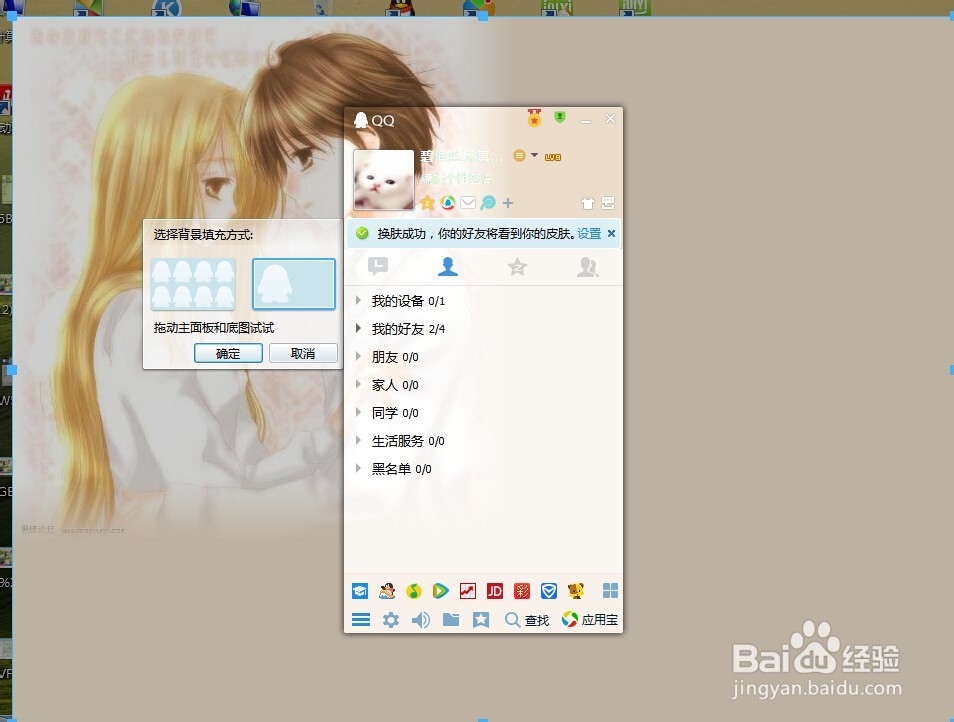Click the green shield icon in title bar

560,117
